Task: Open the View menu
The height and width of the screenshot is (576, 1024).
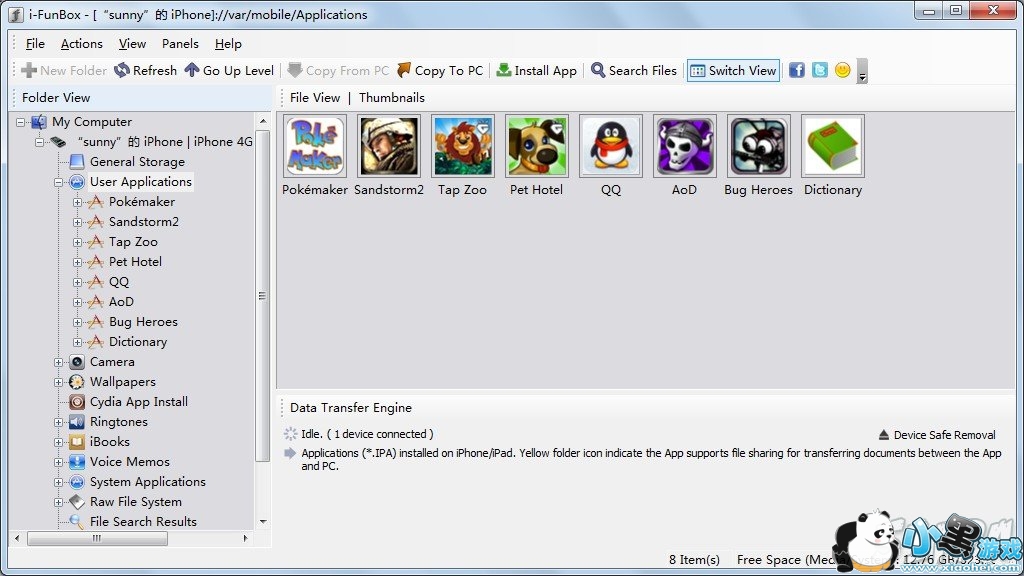Action: pos(133,44)
